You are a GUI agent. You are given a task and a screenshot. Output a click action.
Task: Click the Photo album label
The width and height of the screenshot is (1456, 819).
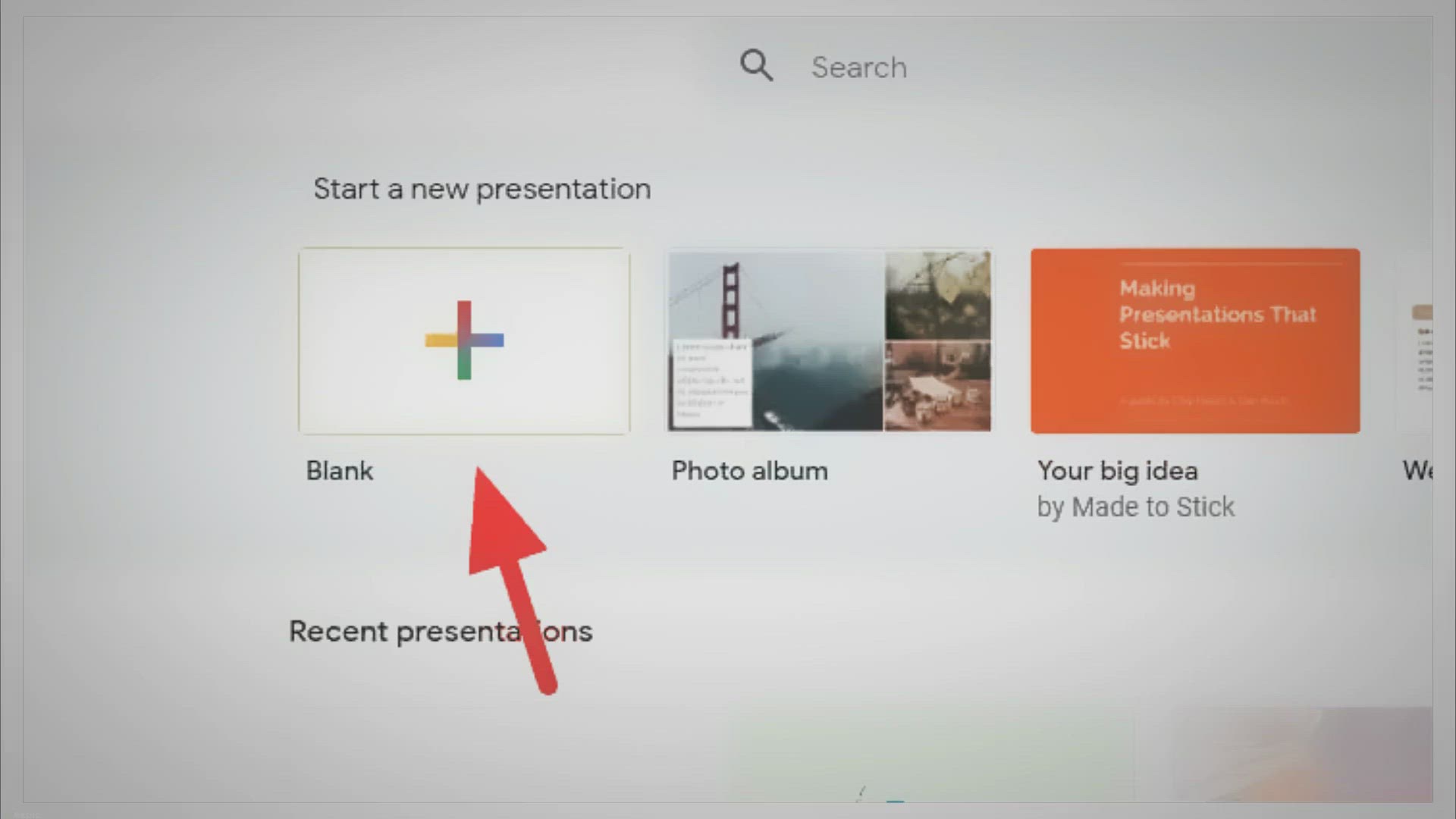749,471
